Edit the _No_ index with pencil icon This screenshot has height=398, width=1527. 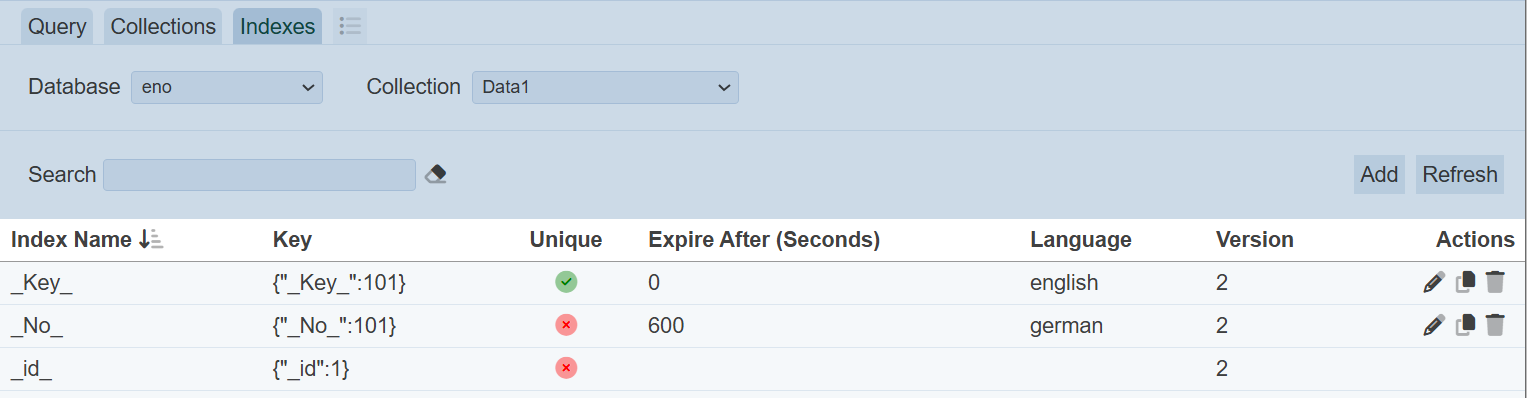1434,324
